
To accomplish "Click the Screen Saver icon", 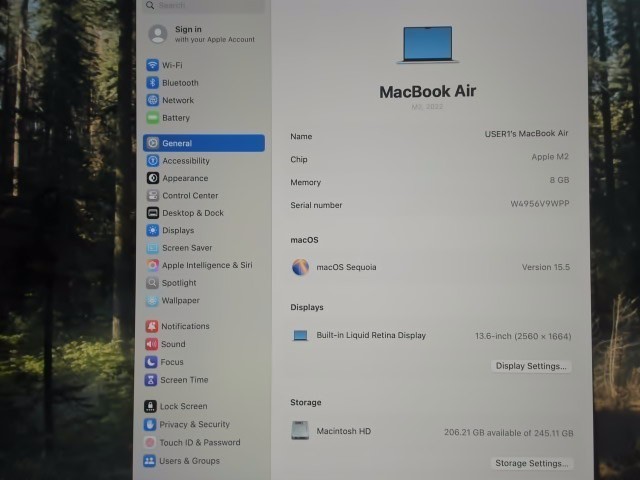I will pos(152,248).
